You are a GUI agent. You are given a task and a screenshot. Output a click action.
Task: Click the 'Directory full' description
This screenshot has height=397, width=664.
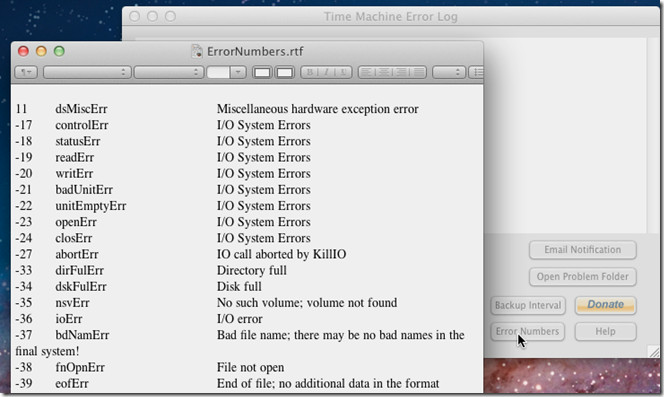pos(252,270)
